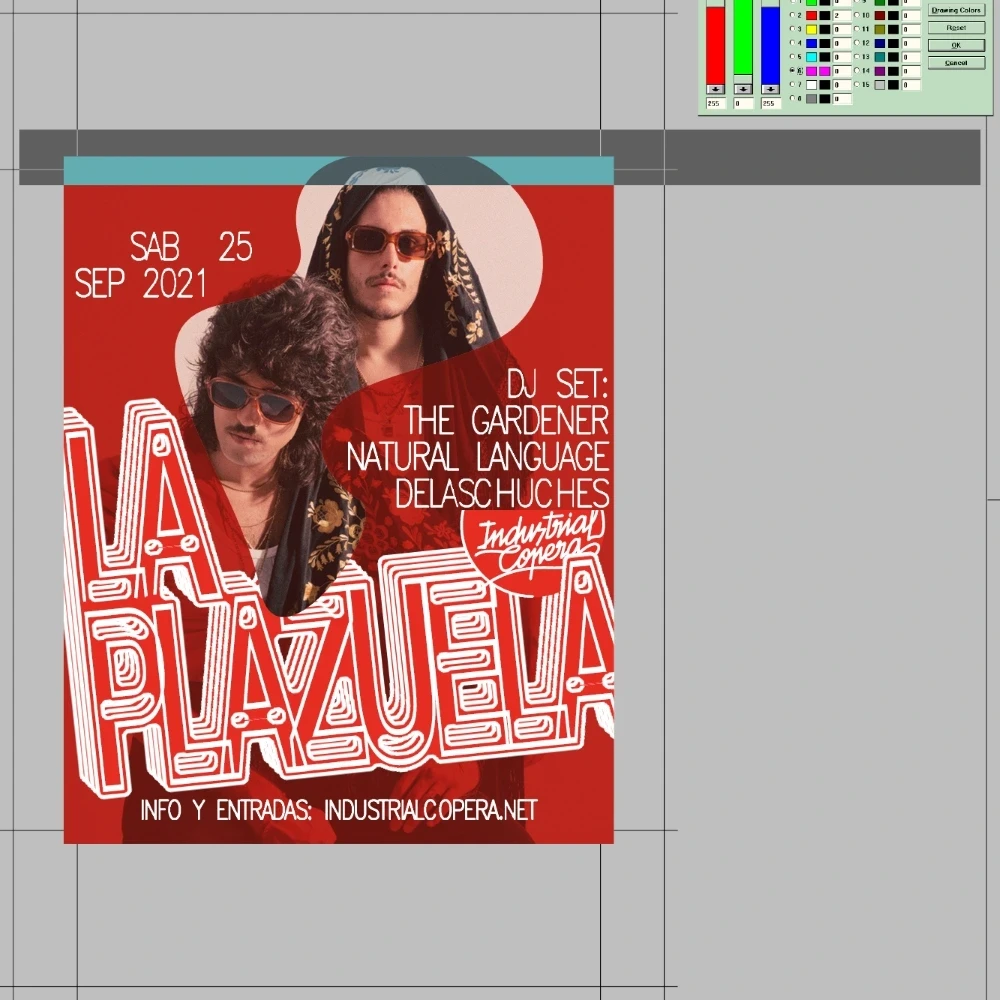Click the black swatch in row 7
Viewport: 1000px width, 1000px height.
825,85
